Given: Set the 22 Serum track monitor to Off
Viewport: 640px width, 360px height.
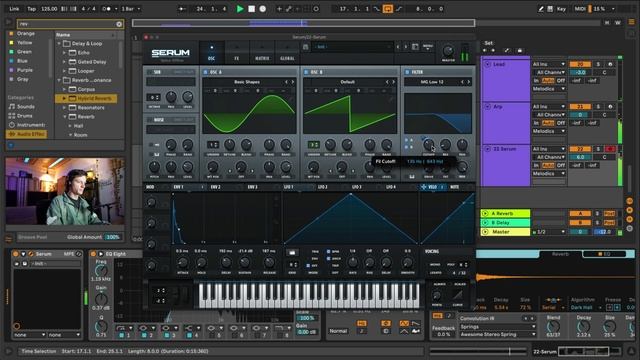Looking at the screenshot, I should tap(561, 165).
